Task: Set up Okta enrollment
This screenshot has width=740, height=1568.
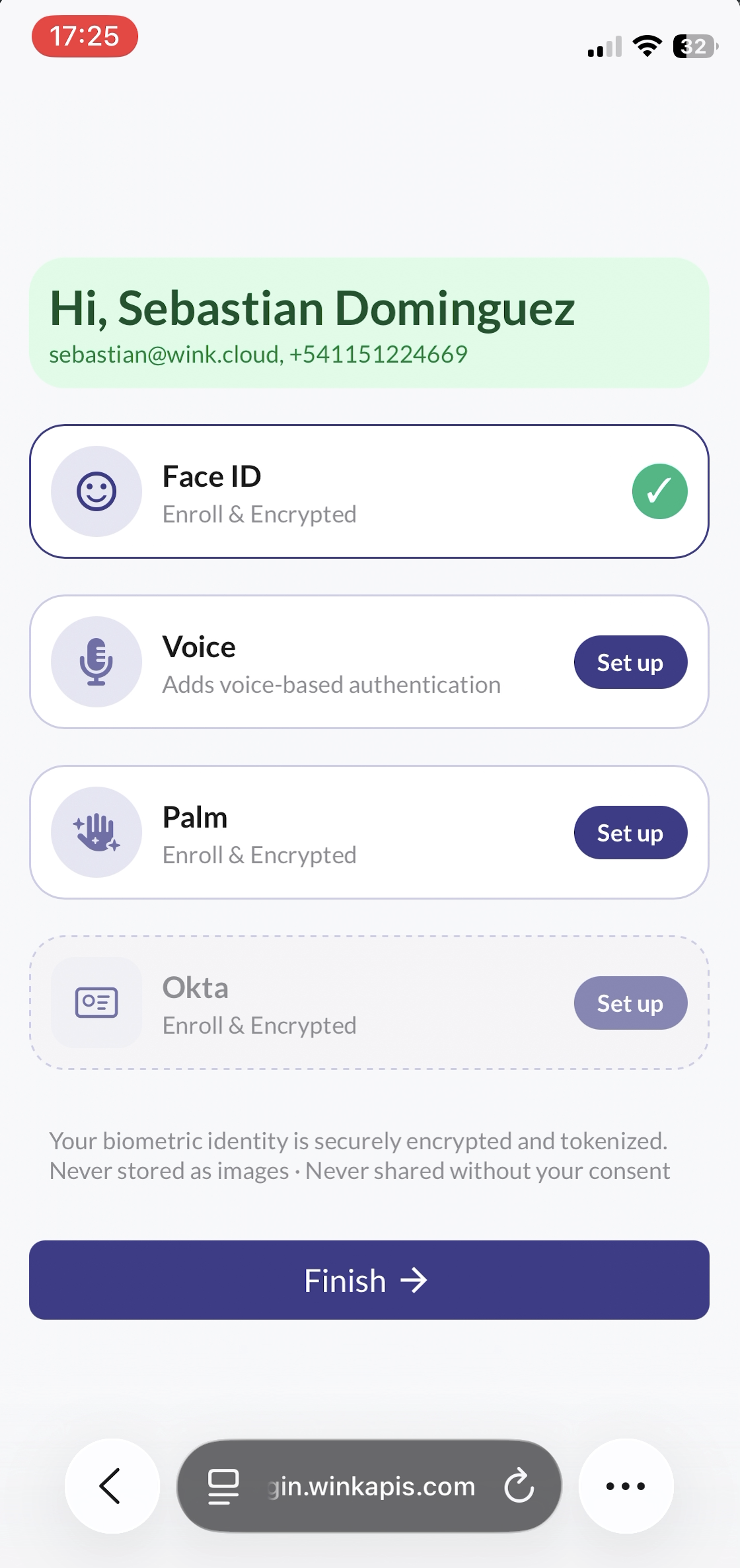Action: tap(630, 1003)
